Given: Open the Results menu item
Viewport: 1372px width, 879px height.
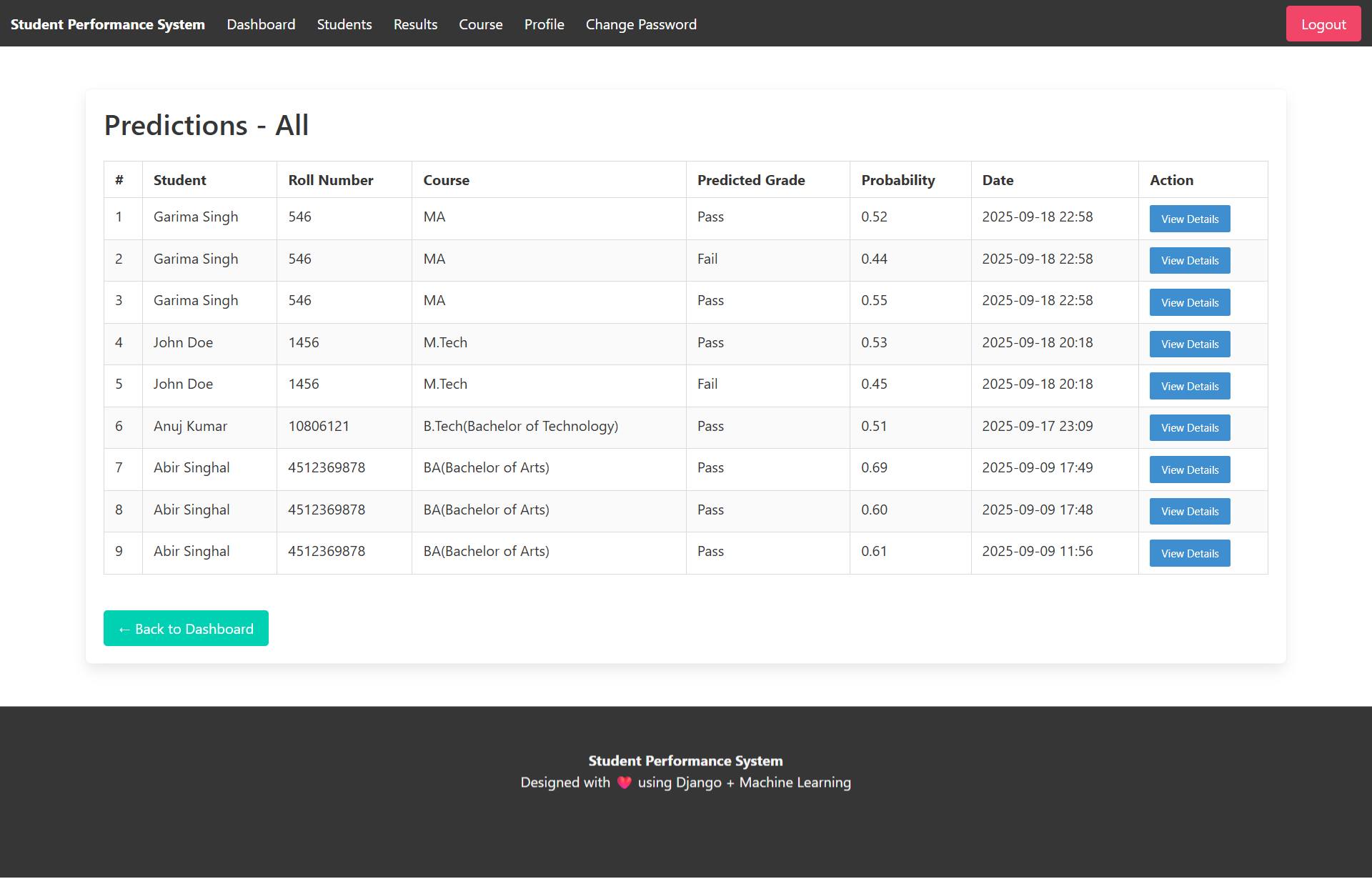Looking at the screenshot, I should [x=415, y=24].
